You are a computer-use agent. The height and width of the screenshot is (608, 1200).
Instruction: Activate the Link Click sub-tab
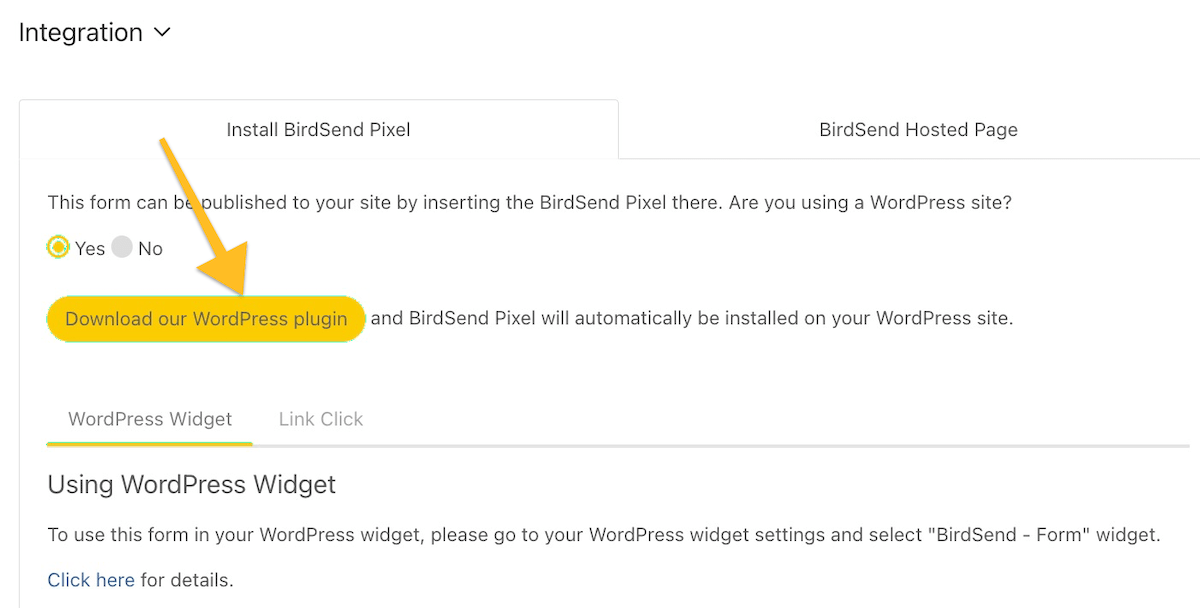click(320, 418)
